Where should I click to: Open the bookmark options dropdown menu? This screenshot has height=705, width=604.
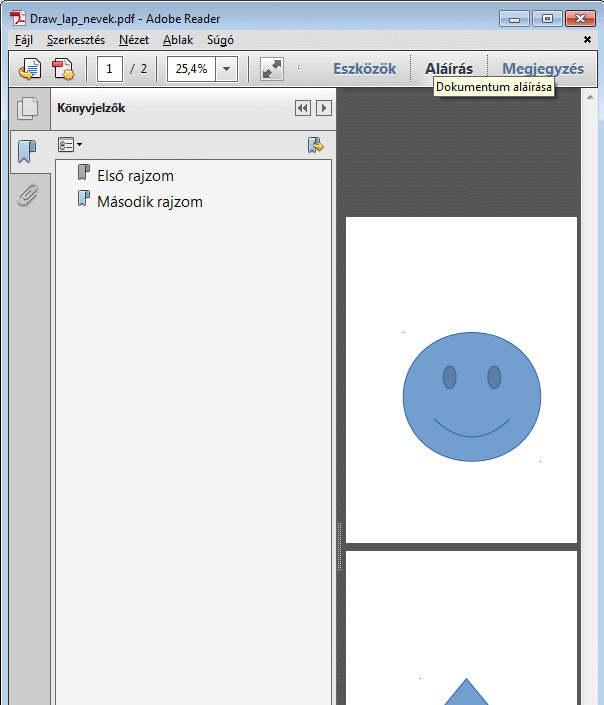70,145
